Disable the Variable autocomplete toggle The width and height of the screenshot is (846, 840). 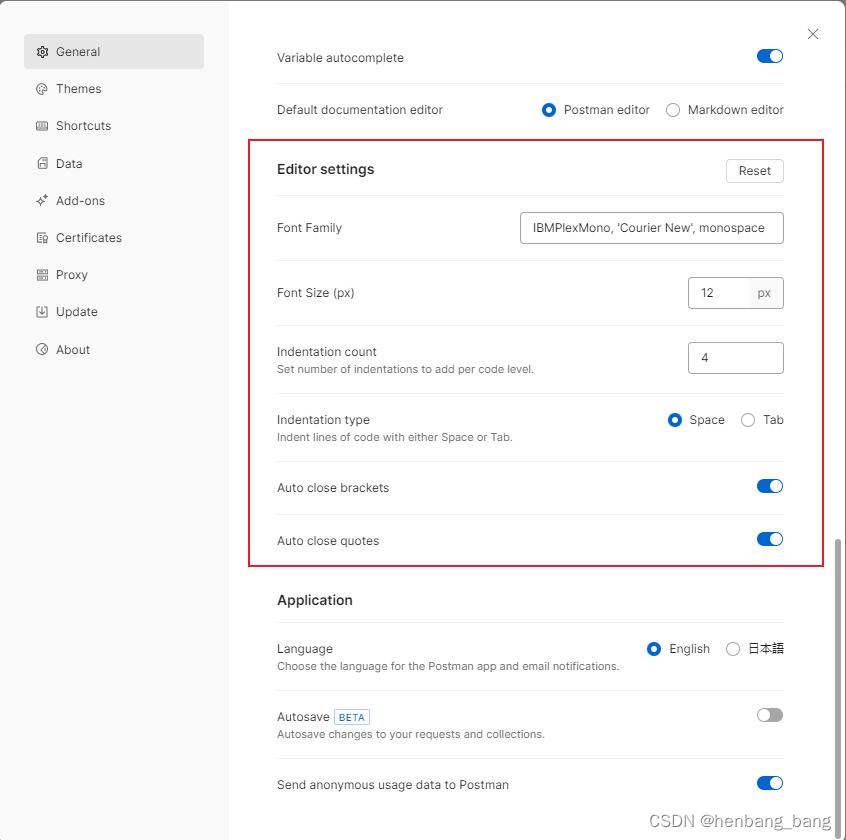[x=769, y=57]
